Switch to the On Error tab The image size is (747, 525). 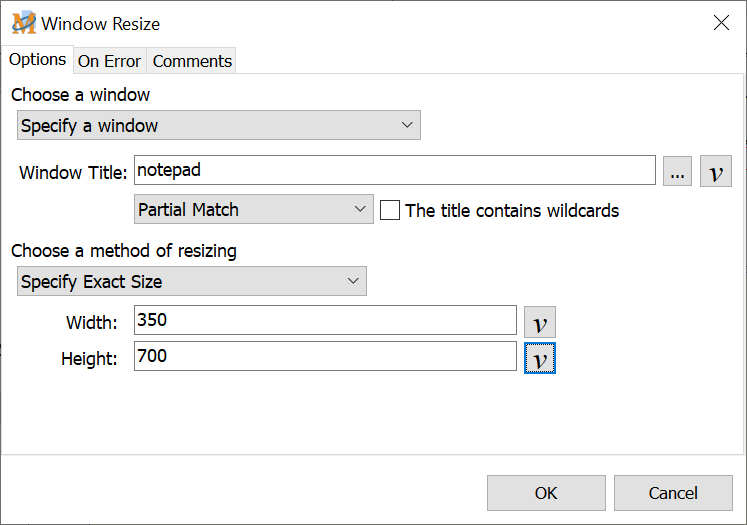[x=109, y=61]
